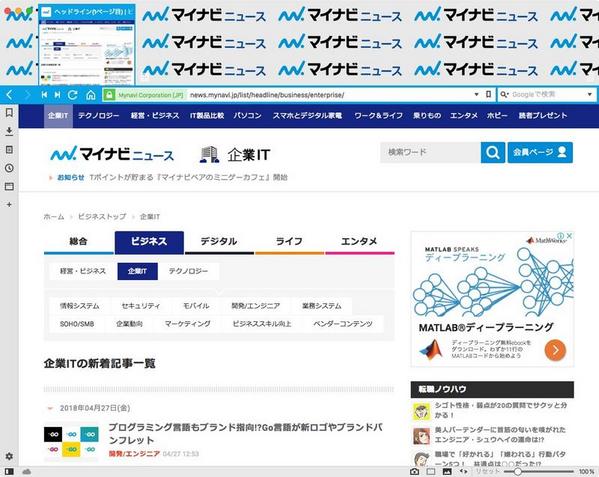Open ワーク&ライフ in top navigation
Image resolution: width=599 pixels, height=477 pixels.
[378, 115]
